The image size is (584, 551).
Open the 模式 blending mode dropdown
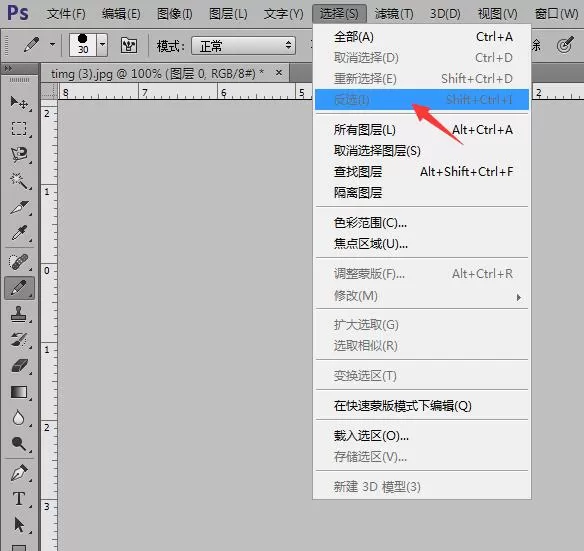(244, 46)
